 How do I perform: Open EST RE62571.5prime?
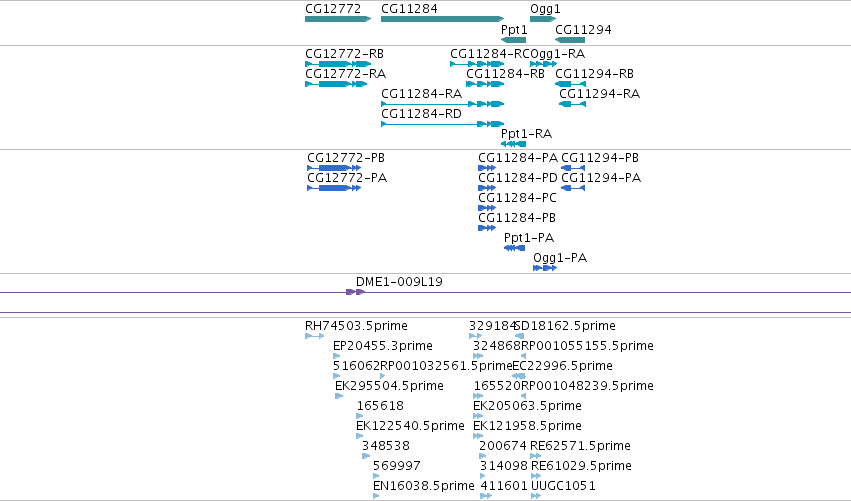[581, 447]
